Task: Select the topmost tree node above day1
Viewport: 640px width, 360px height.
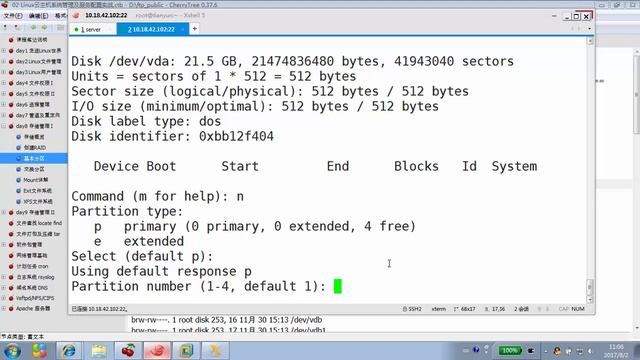Action: (x=31, y=40)
